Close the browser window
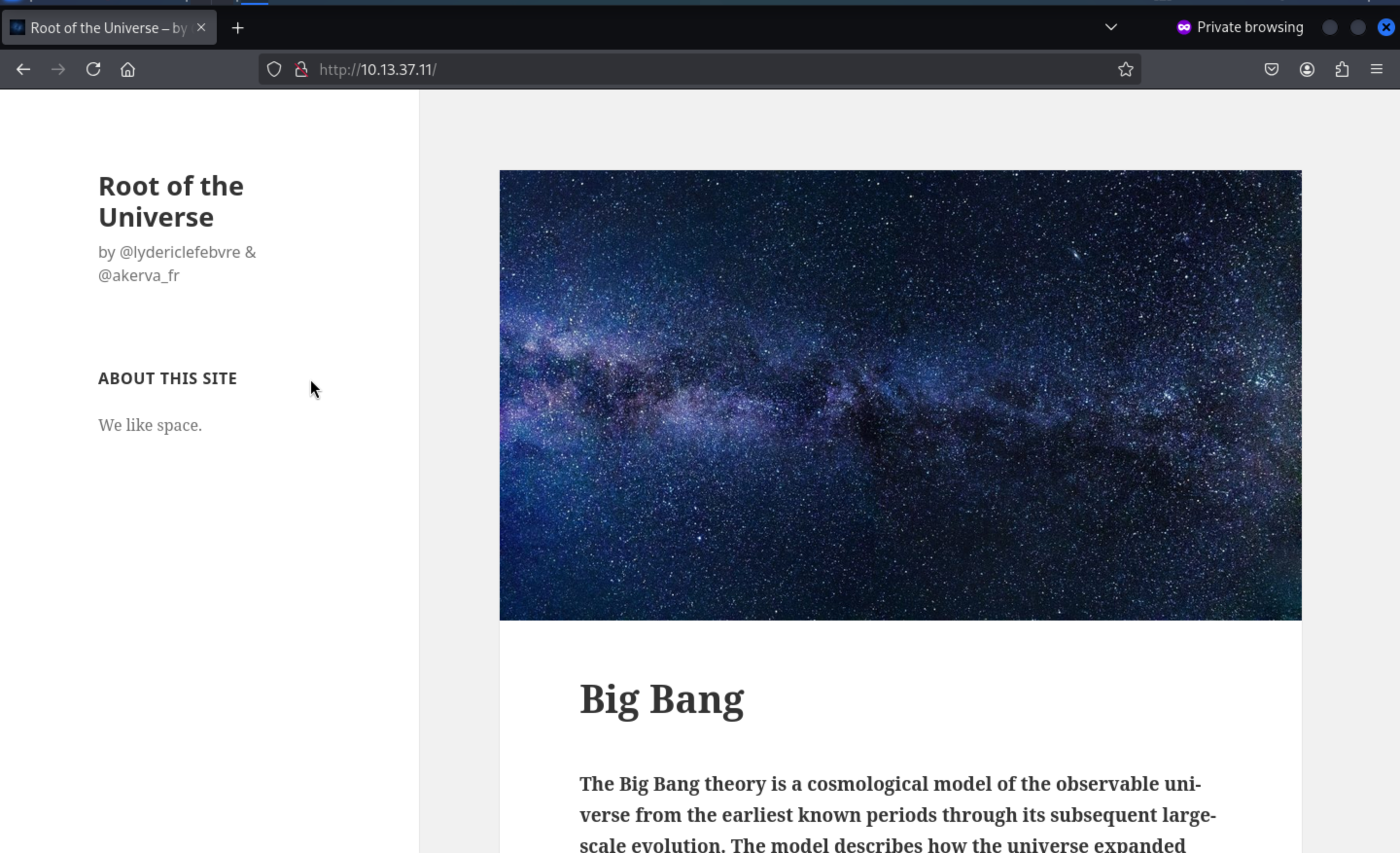Viewport: 1400px width, 853px height. tap(1386, 27)
